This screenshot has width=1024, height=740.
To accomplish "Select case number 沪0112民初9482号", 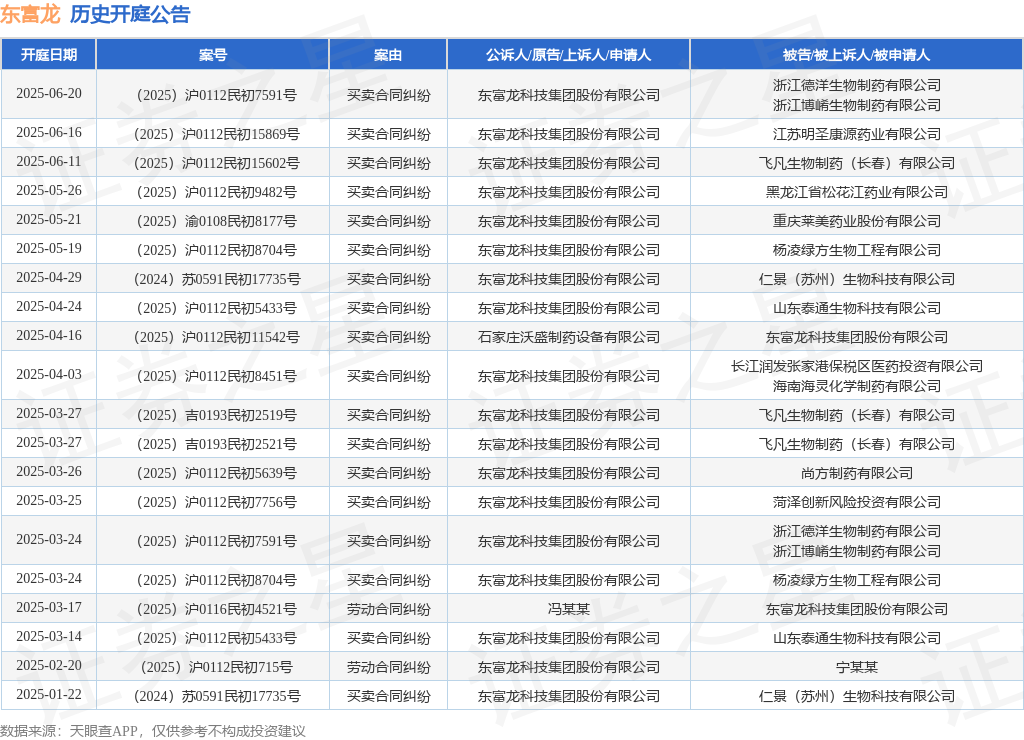I will pyautogui.click(x=217, y=193).
